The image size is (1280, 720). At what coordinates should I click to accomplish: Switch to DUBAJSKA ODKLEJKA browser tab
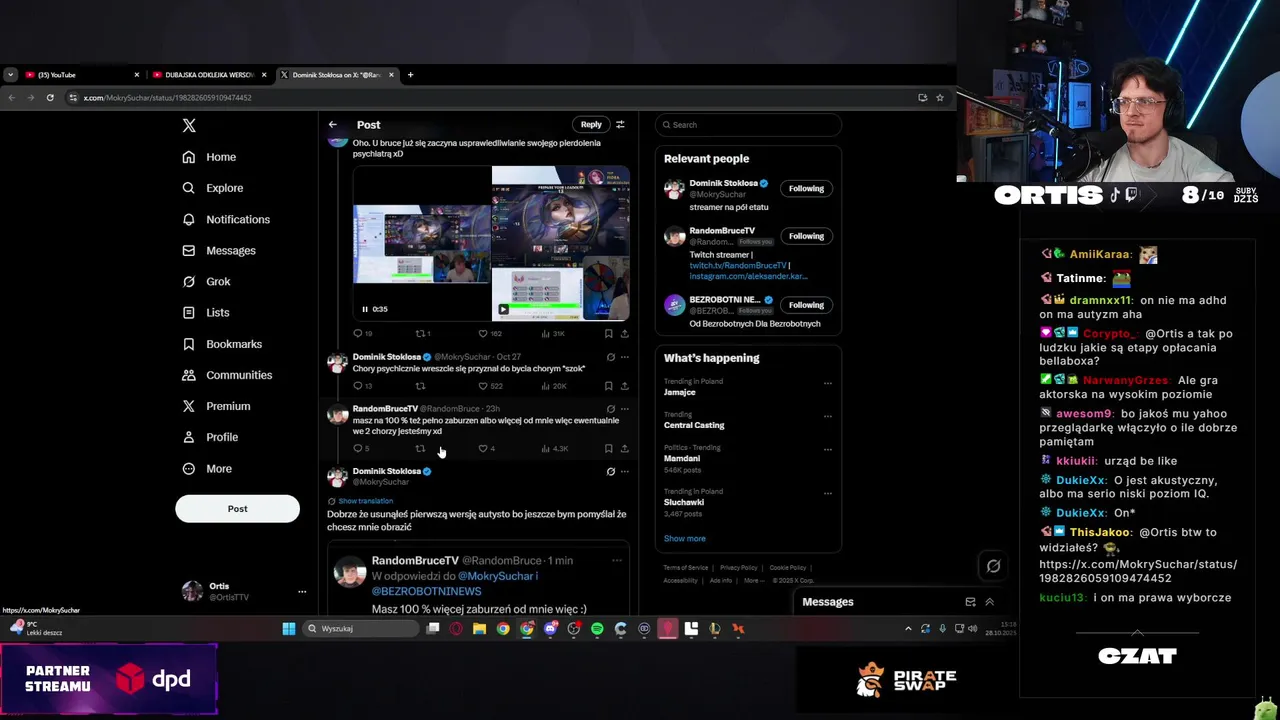tap(209, 75)
